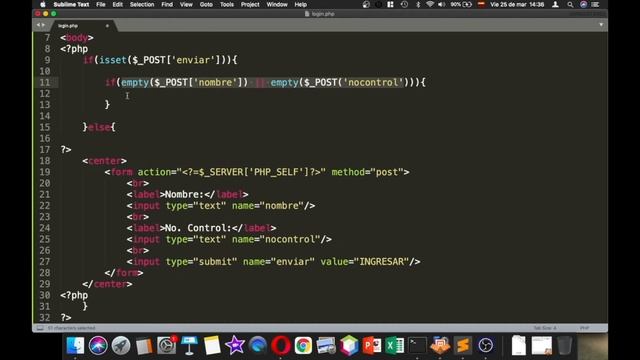
Task: Open Notification Center in menu bar
Action: coord(596,4)
